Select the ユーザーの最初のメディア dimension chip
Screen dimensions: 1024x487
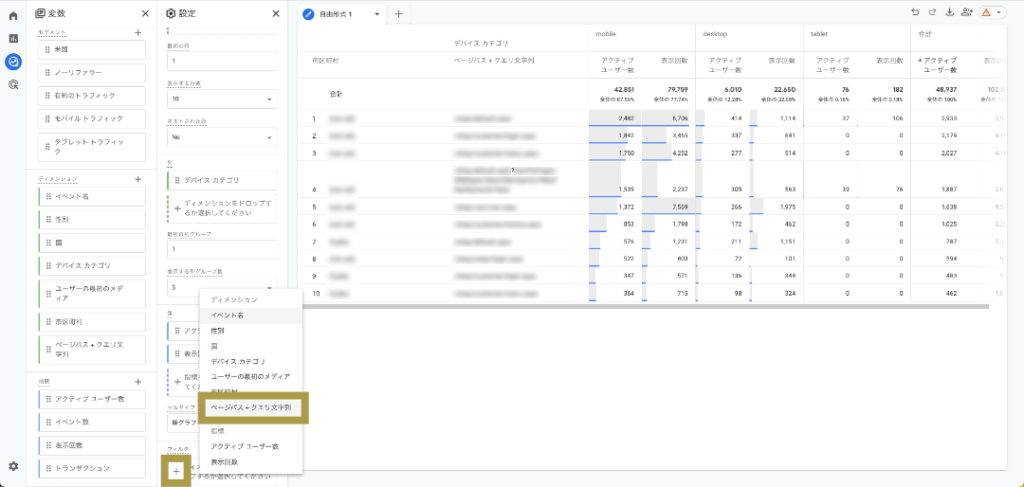tap(91, 293)
